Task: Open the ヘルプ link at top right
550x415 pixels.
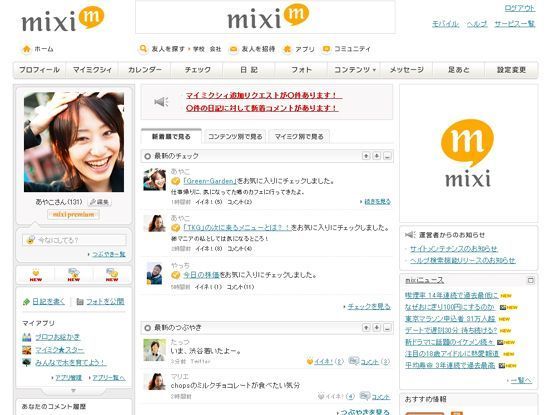Action: [x=477, y=24]
